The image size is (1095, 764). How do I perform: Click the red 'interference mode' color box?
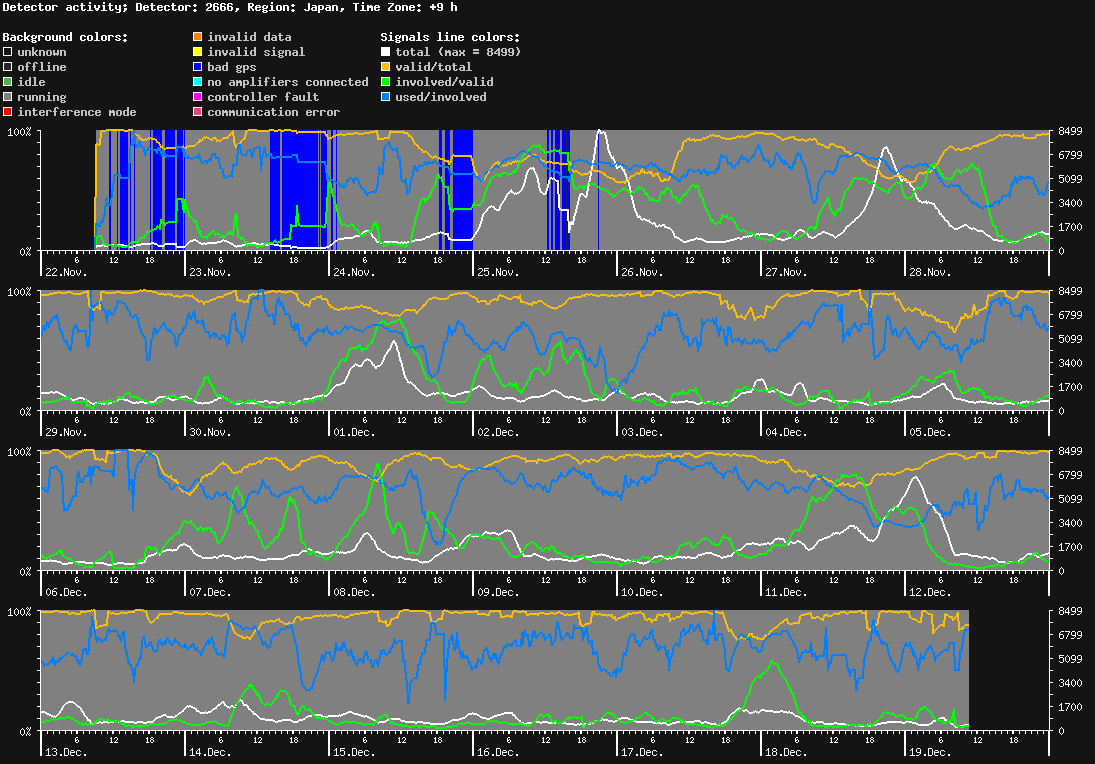(7, 112)
